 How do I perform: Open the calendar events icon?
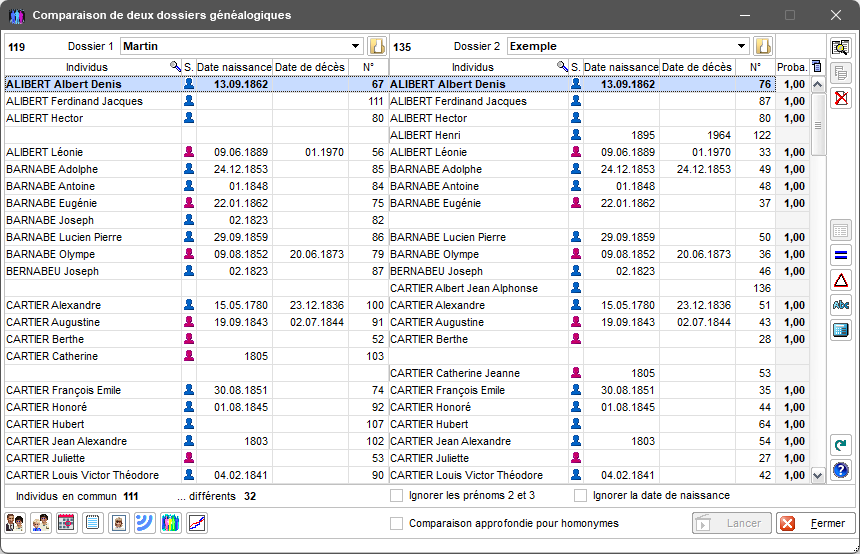(66, 523)
